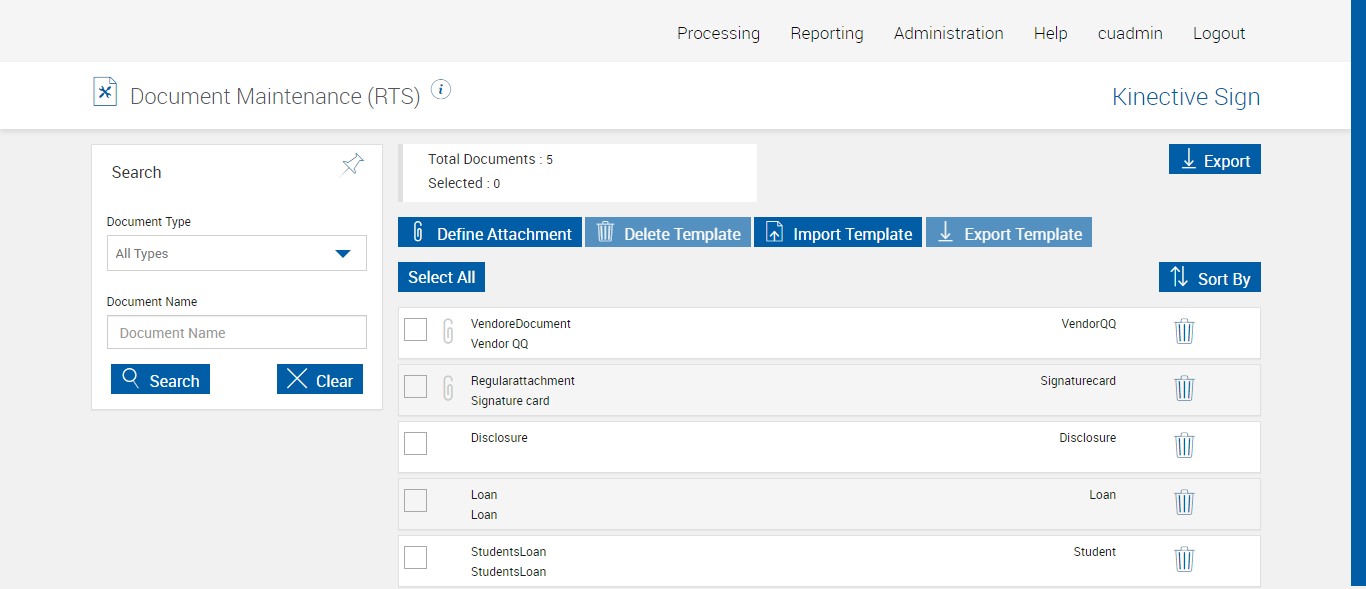The image size is (1366, 589).
Task: Open the Processing menu
Action: 718,33
